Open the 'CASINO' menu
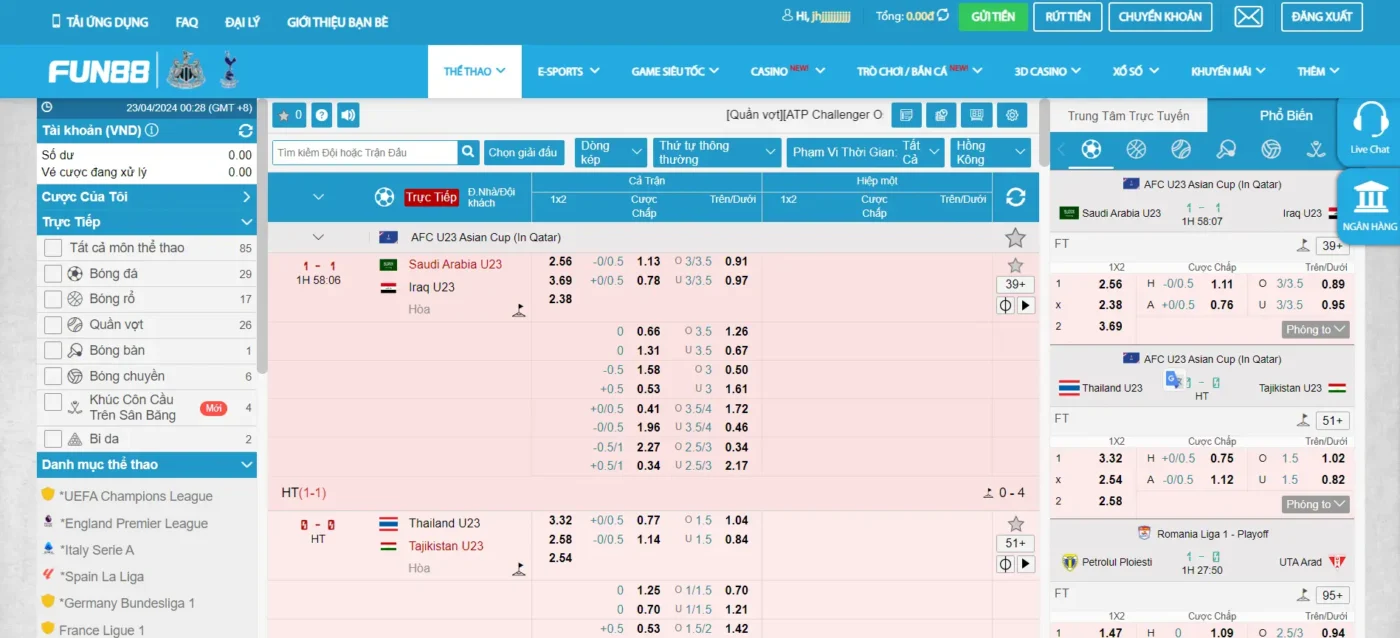This screenshot has width=1400, height=638. (788, 71)
